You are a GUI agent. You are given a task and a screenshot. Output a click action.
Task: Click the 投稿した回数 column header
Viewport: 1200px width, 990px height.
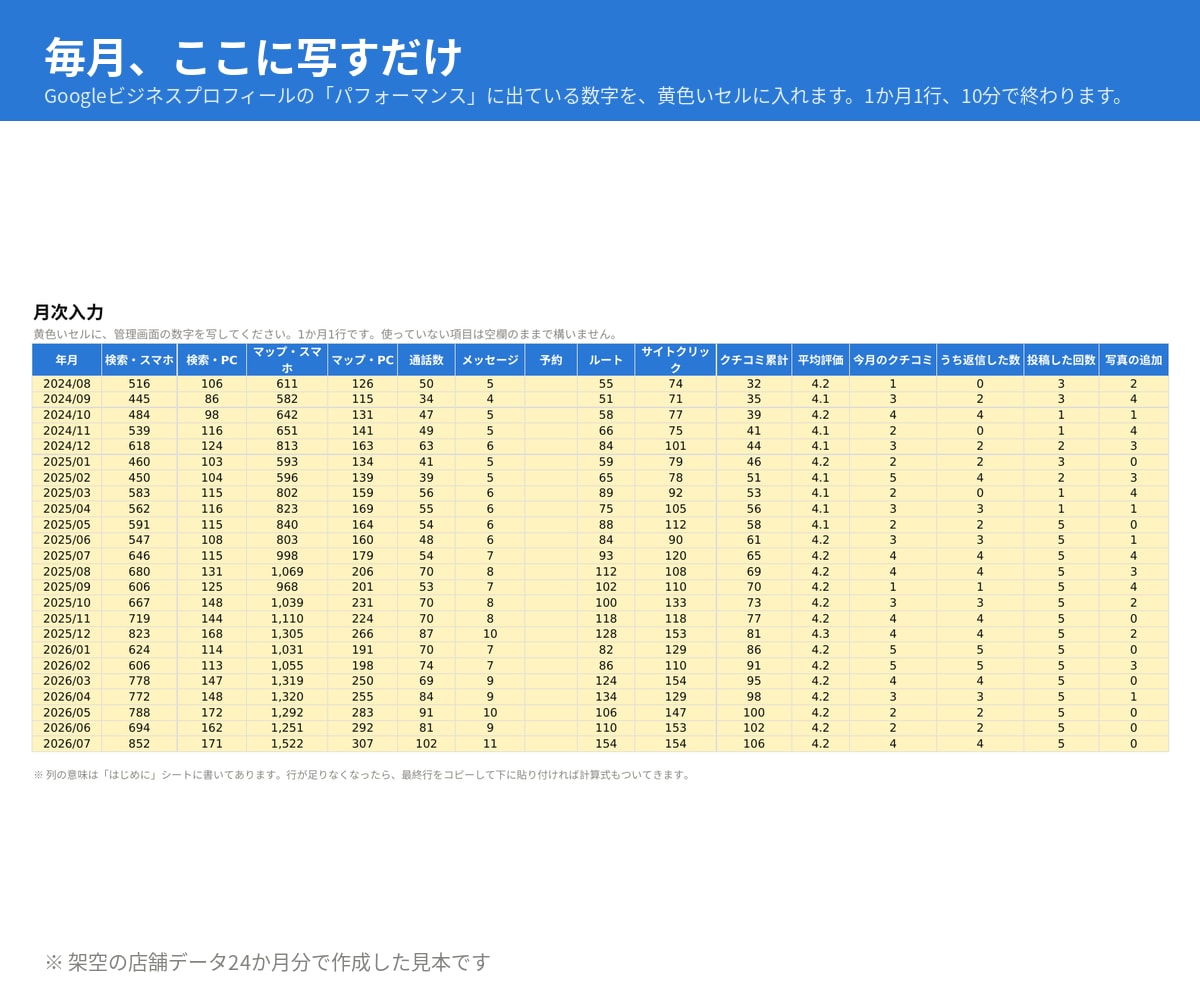click(1061, 360)
